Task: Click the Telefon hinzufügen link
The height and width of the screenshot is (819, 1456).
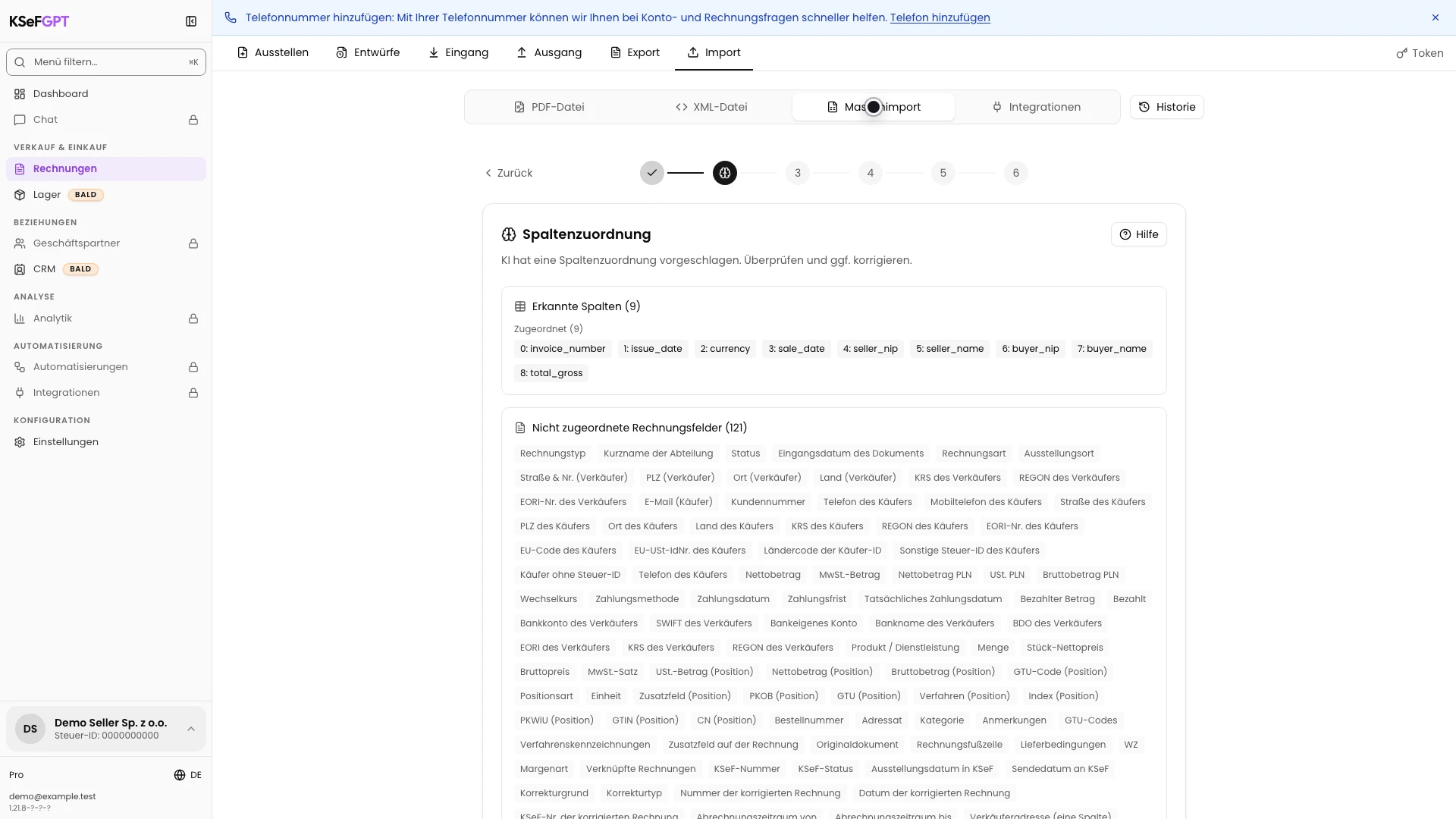Action: 940,17
